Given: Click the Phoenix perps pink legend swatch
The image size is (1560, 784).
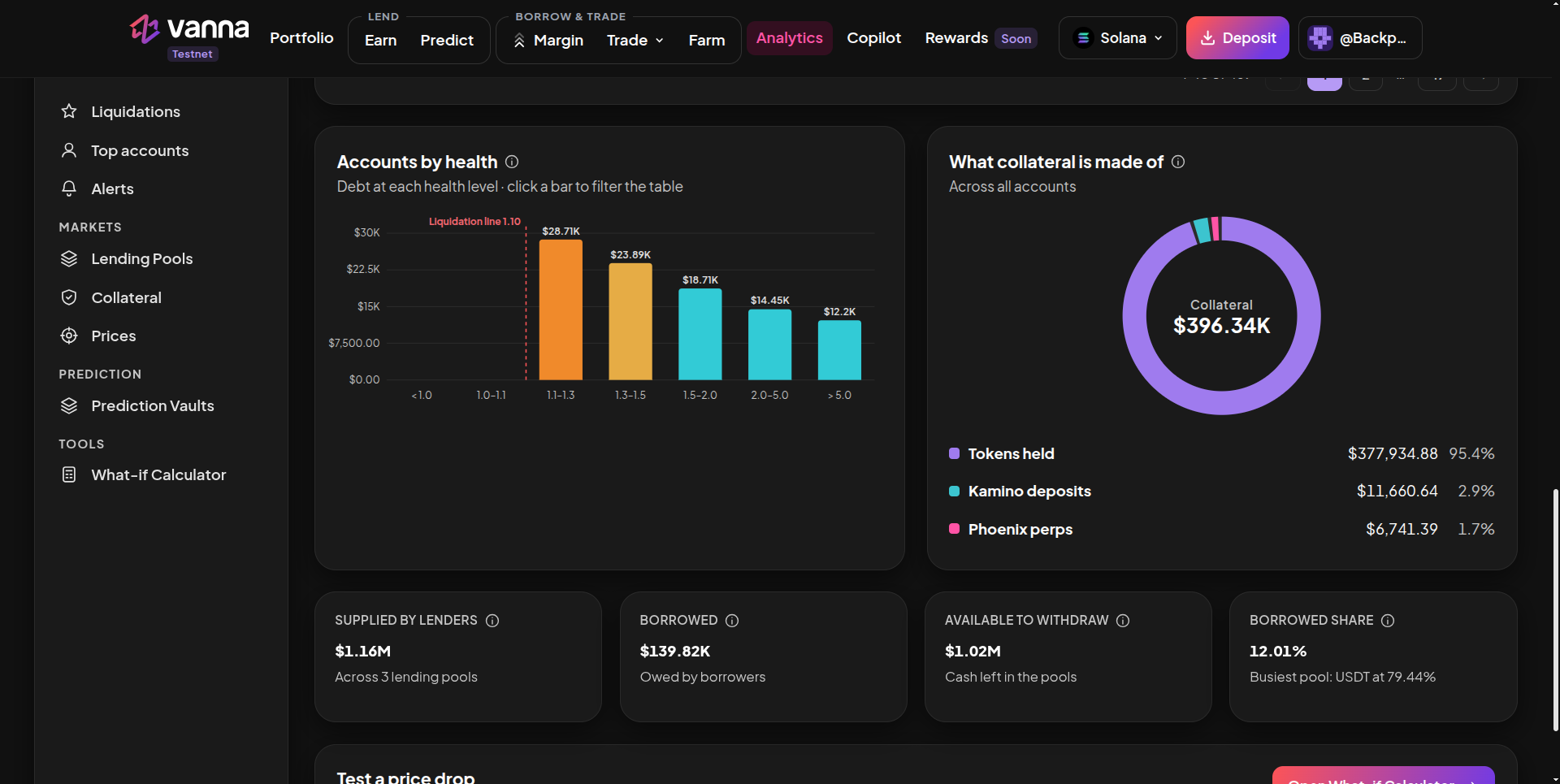Looking at the screenshot, I should pos(955,529).
